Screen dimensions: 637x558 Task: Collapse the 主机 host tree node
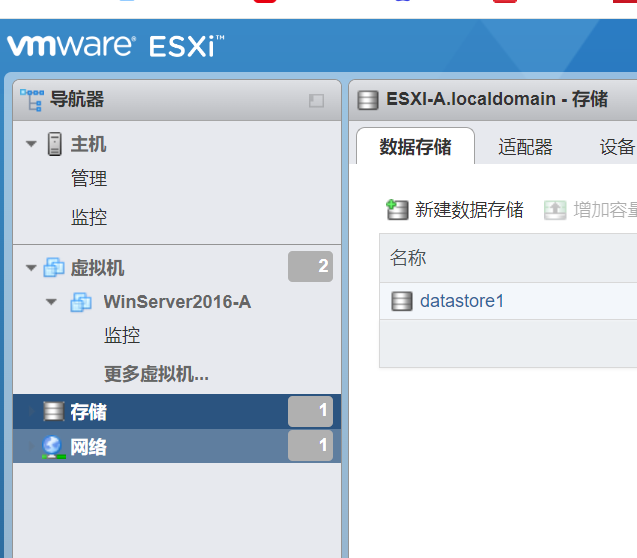31,144
